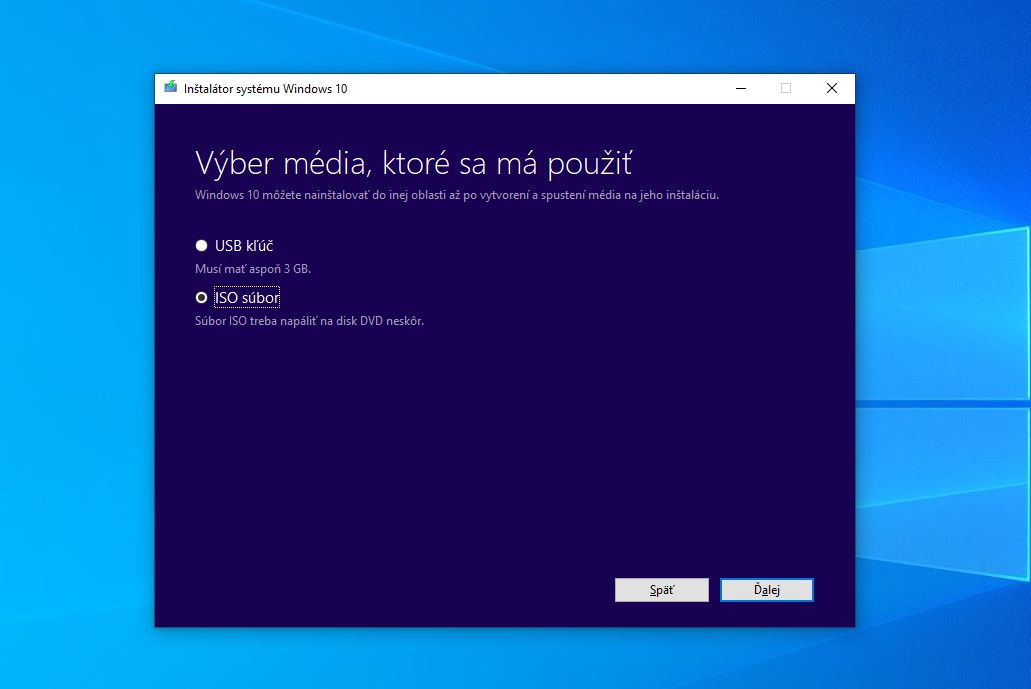Viewport: 1031px width, 689px height.
Task: Click the window title 'Inštalátor systému Windows 10'
Action: [x=266, y=89]
